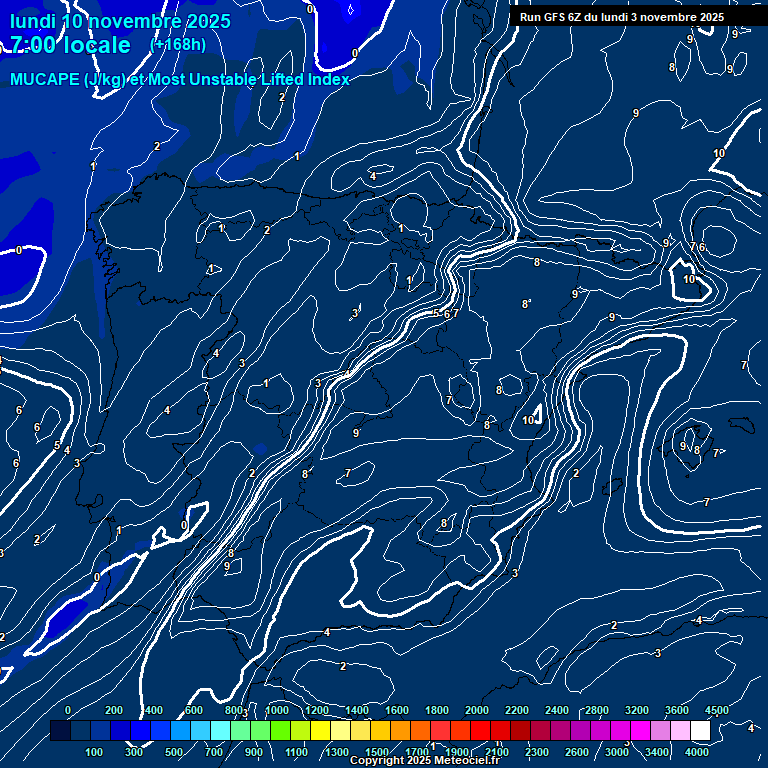Click the (+168h) forecast offset label
Viewport: 768px width, 768px height.
178,45
